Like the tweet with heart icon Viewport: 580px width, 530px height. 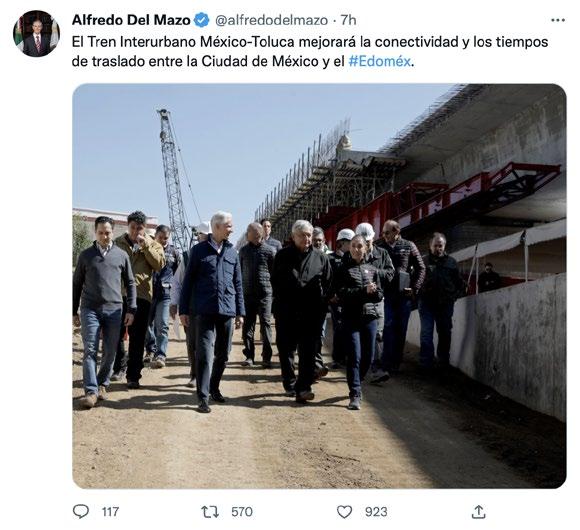tap(344, 512)
